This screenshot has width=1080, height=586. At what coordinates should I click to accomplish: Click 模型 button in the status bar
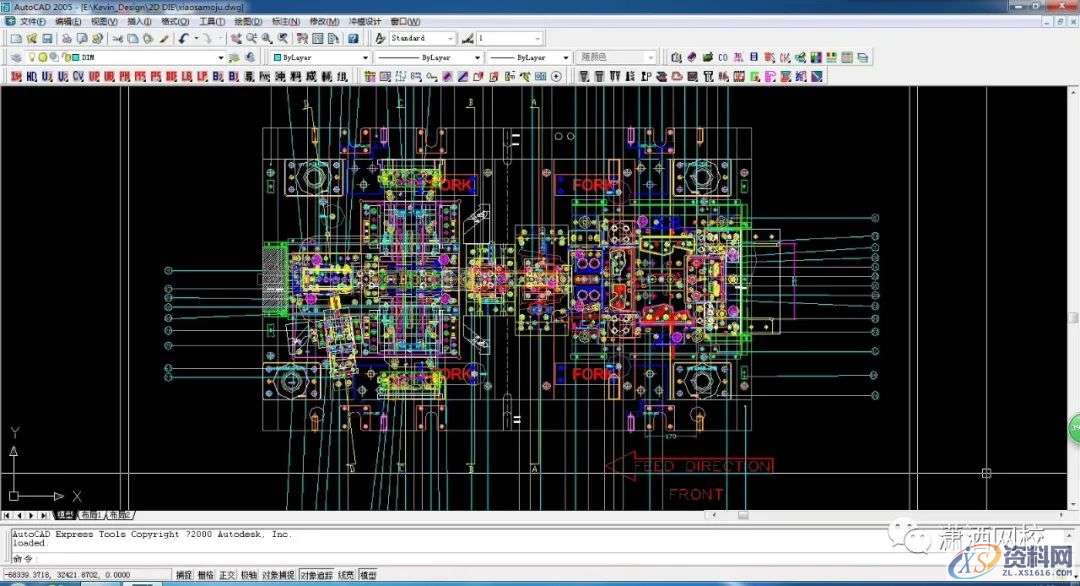[367, 575]
